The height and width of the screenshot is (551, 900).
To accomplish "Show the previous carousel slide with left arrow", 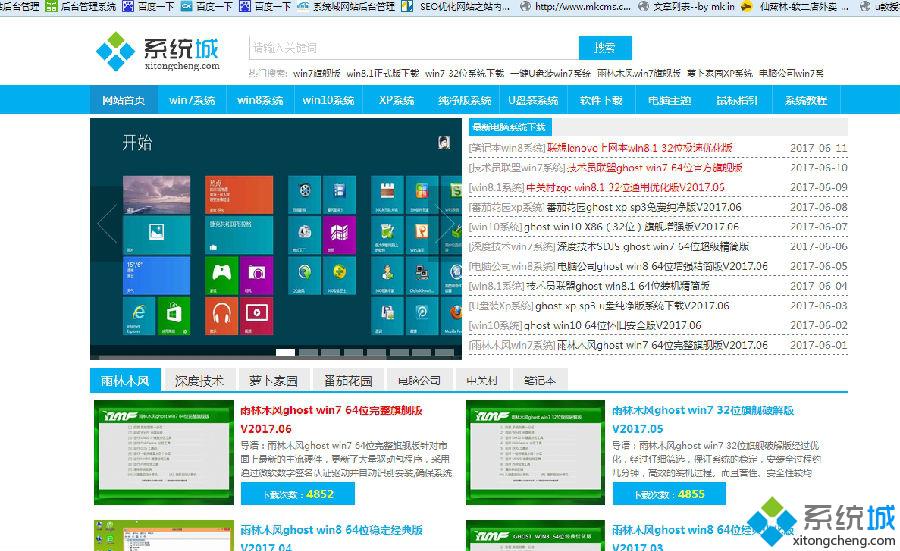I will [107, 223].
